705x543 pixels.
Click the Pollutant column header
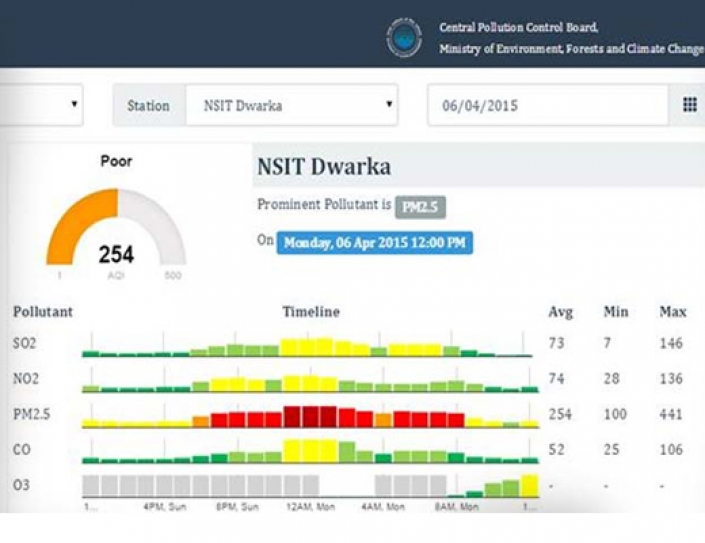click(43, 312)
